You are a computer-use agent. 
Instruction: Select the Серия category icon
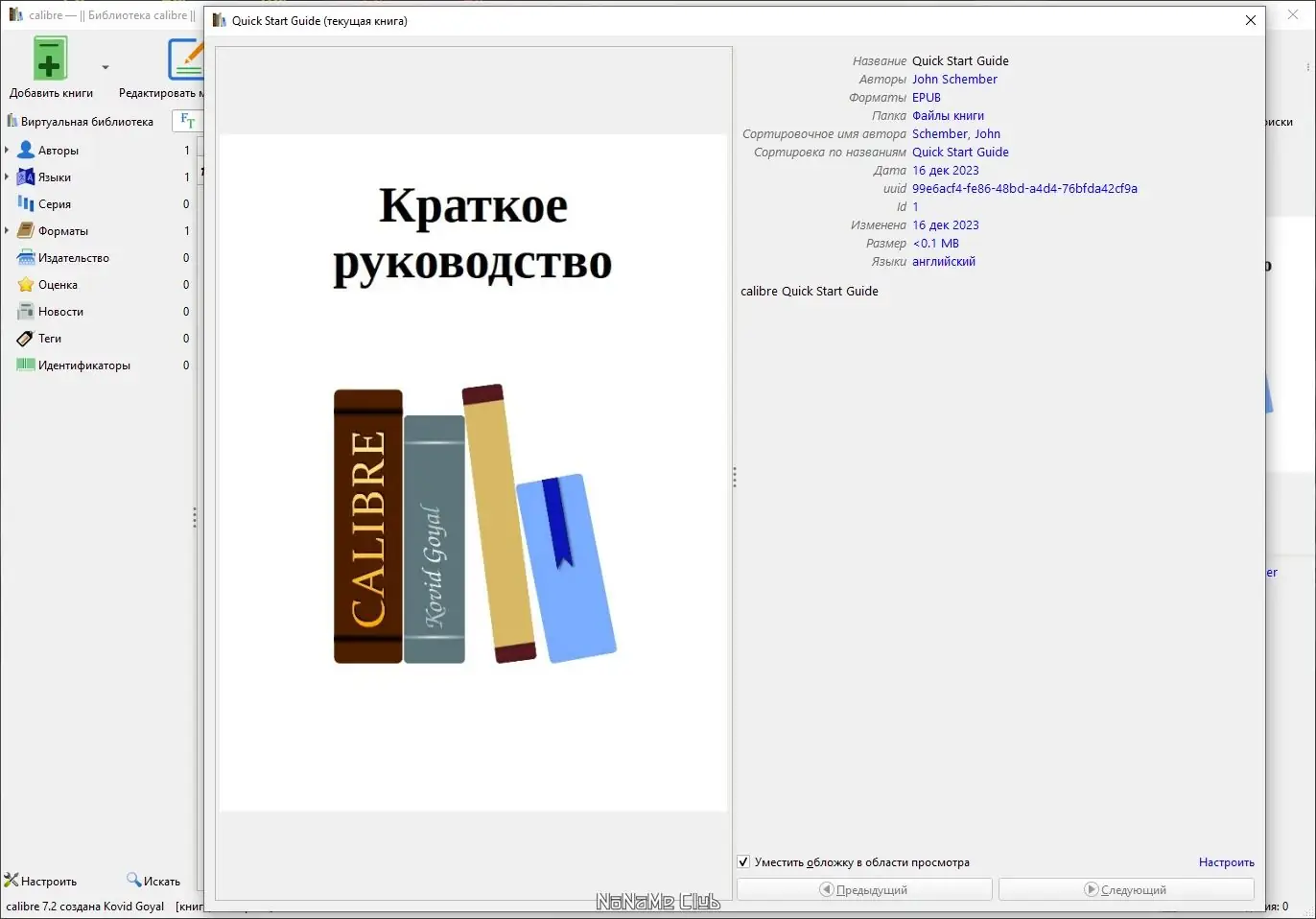pos(26,204)
